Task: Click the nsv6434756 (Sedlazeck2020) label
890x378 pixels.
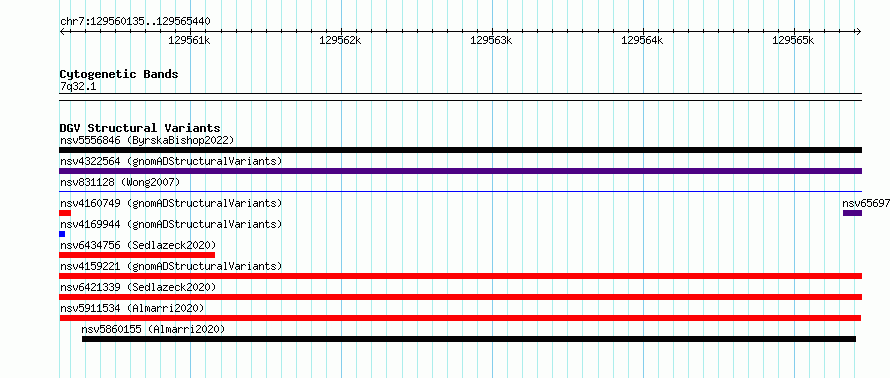Action: [x=138, y=245]
